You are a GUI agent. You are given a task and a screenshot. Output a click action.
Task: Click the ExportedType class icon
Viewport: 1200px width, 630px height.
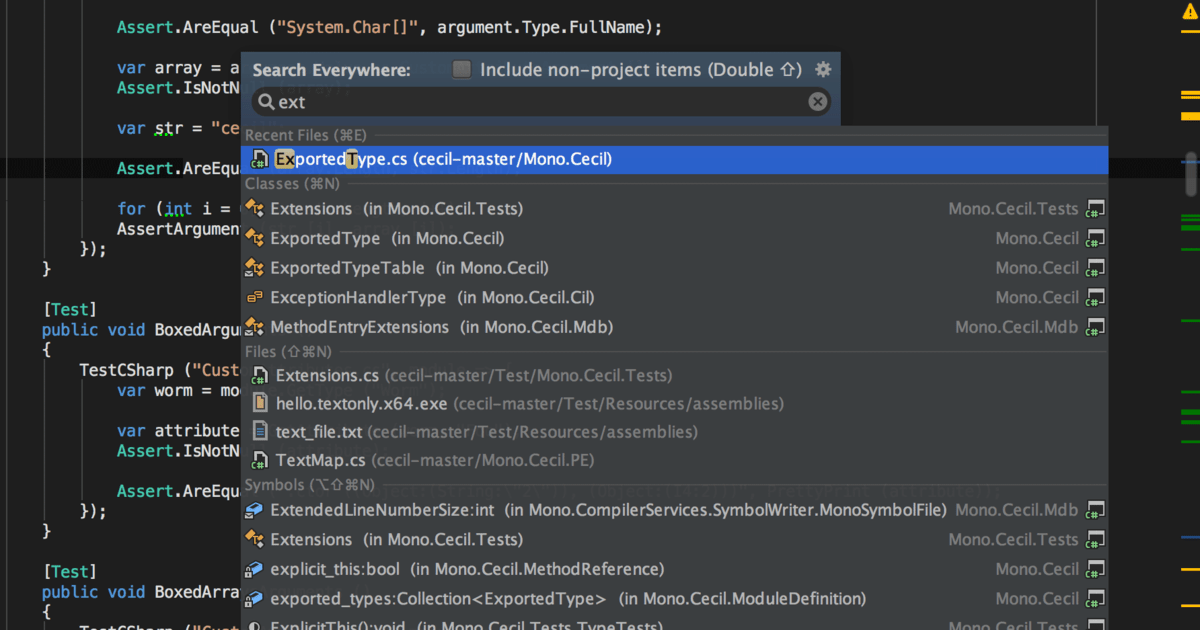coord(254,239)
